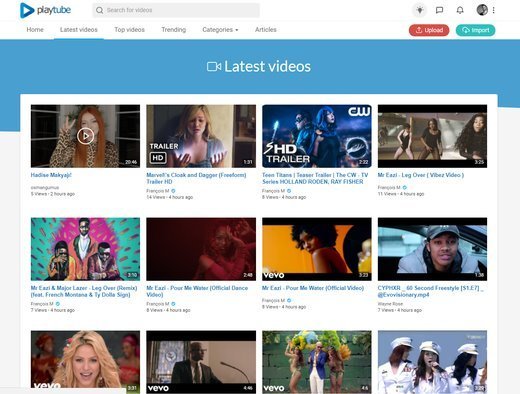Click the CYPHXR 60 Second Freestyle title
The width and height of the screenshot is (520, 394).
(x=430, y=291)
